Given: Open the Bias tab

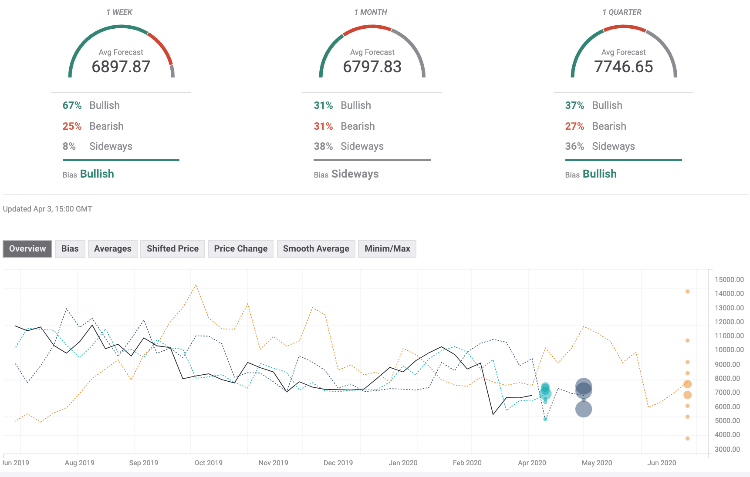Looking at the screenshot, I should coord(70,248).
